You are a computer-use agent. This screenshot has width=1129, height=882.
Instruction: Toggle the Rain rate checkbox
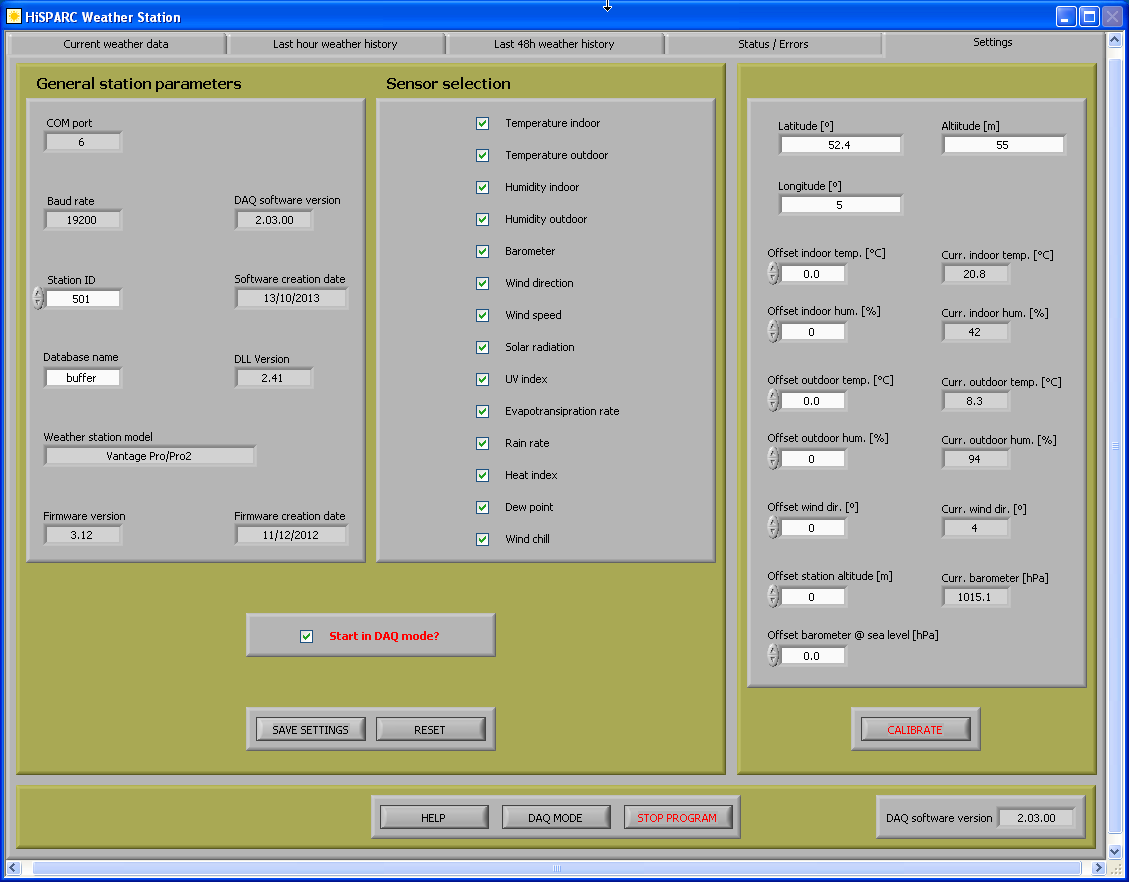click(x=482, y=444)
